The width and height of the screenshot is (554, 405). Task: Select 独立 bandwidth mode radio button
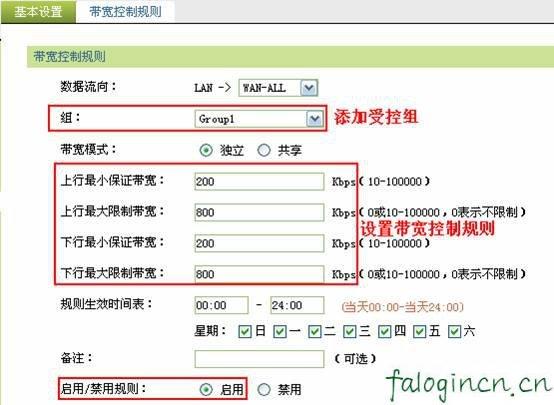206,151
